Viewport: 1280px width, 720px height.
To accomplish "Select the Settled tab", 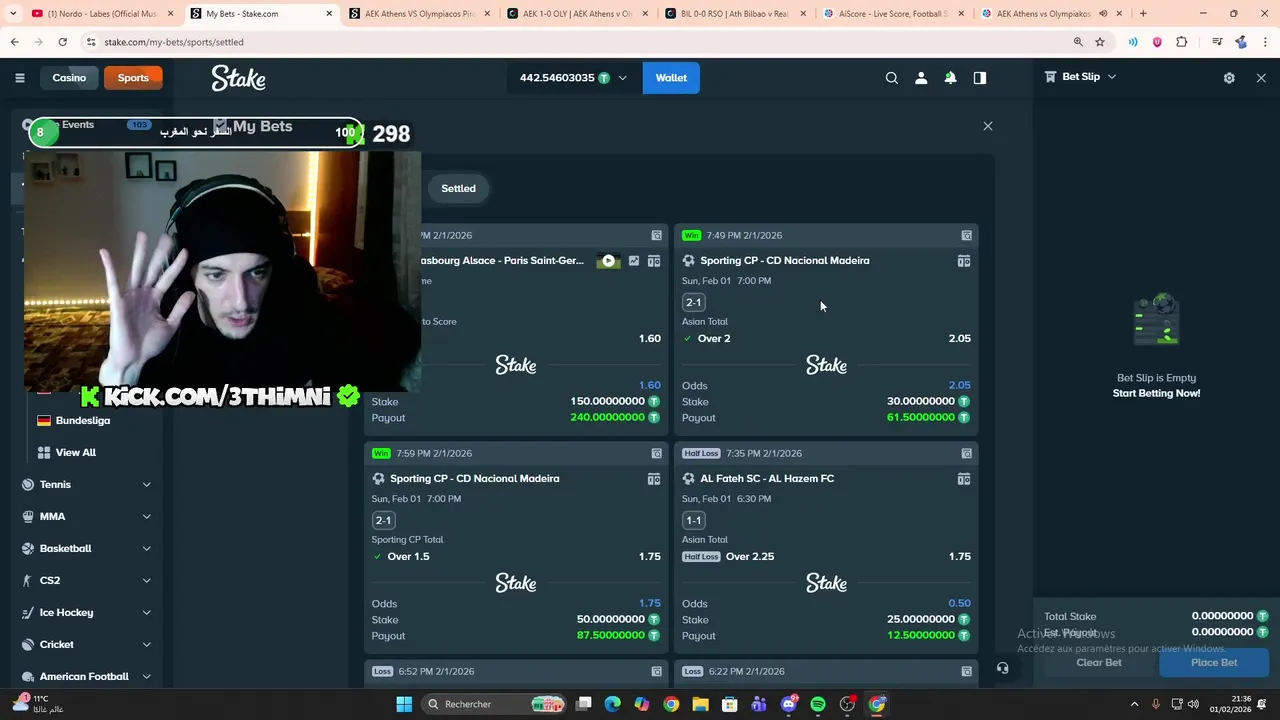I will 458,188.
